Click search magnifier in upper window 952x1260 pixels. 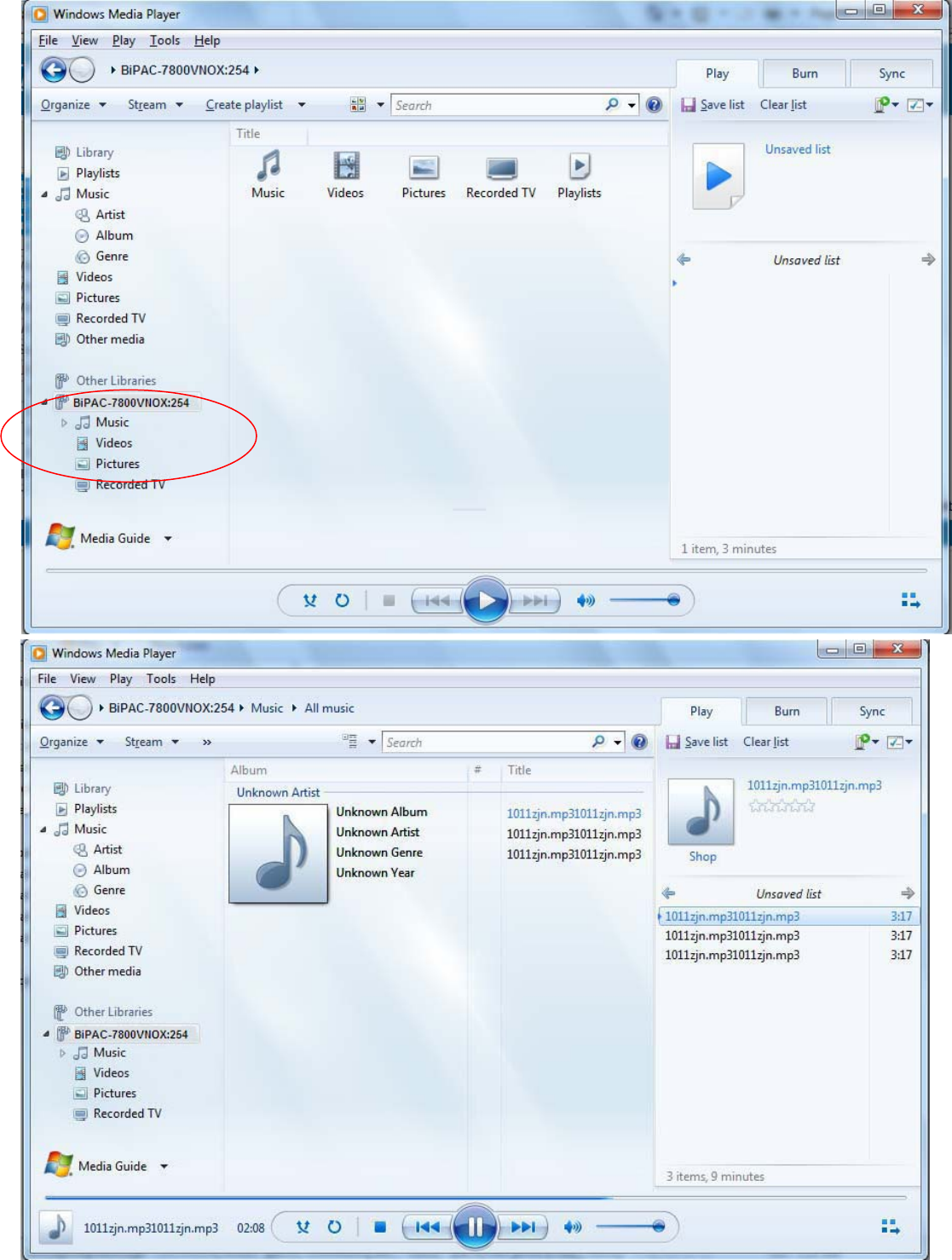pos(612,105)
